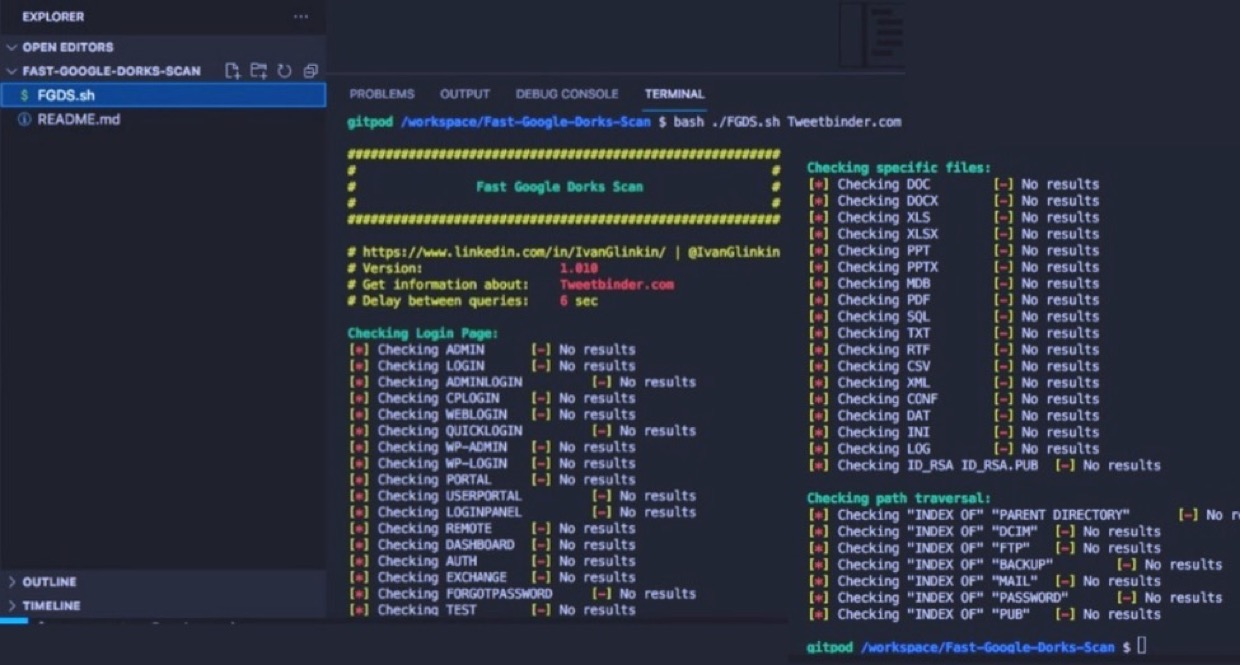Open FGDS.sh in the Explorer
Viewport: 1240px width, 665px height.
(x=163, y=95)
